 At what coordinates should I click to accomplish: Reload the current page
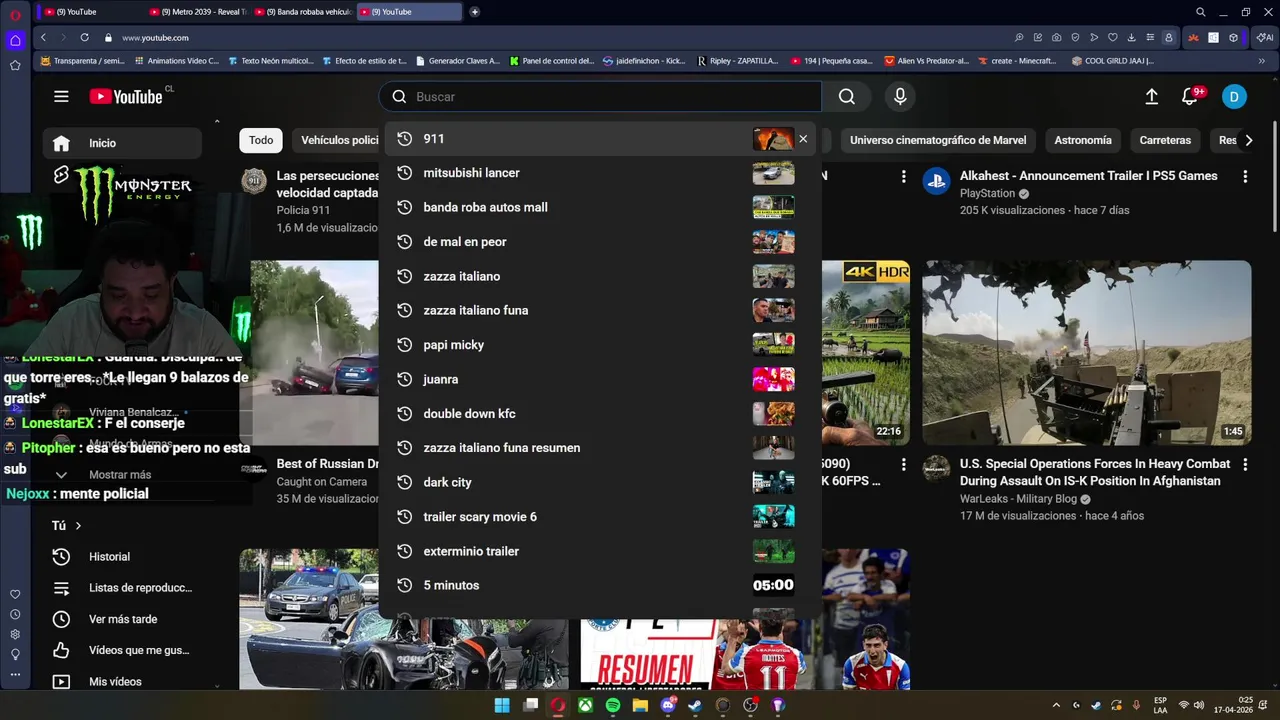84,37
